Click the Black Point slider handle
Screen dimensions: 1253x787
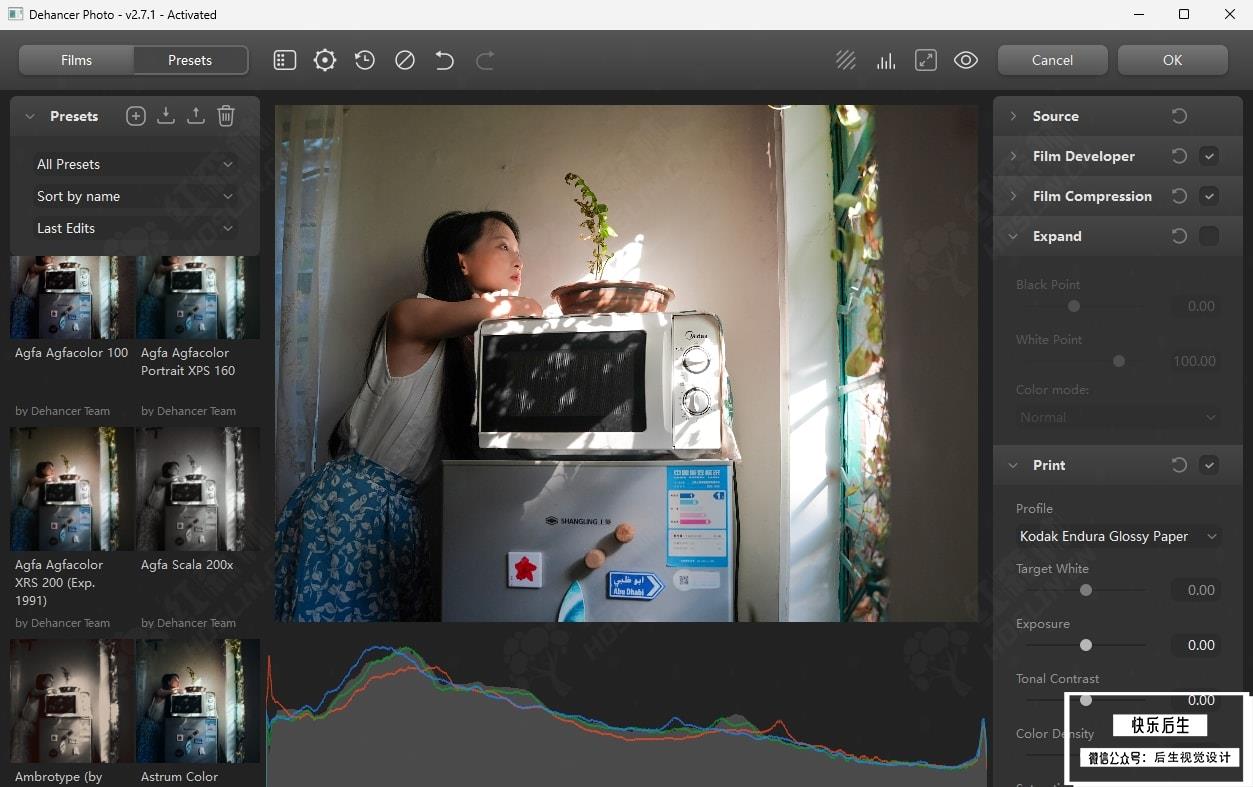(x=1074, y=306)
